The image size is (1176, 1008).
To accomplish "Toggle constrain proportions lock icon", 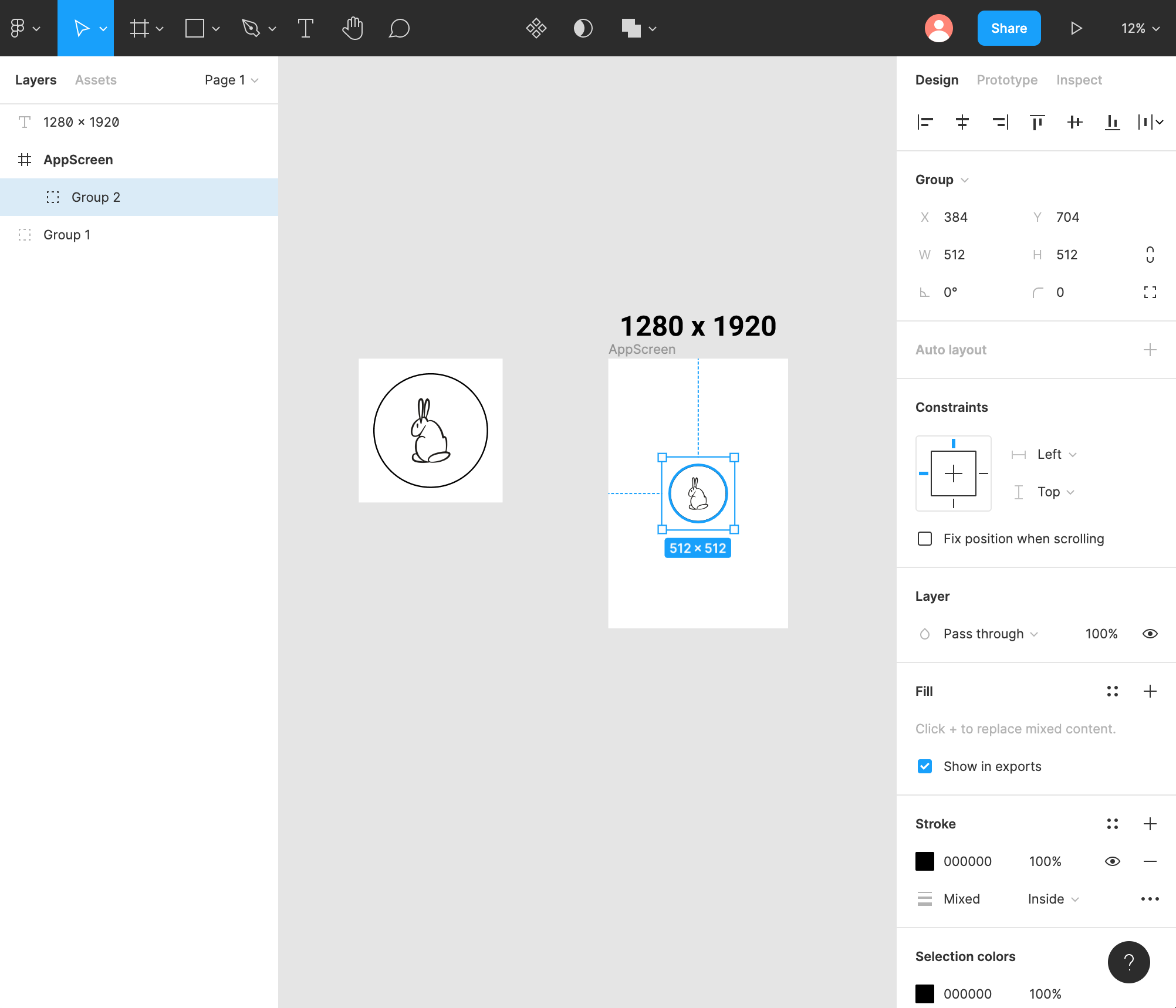I will 1150,255.
